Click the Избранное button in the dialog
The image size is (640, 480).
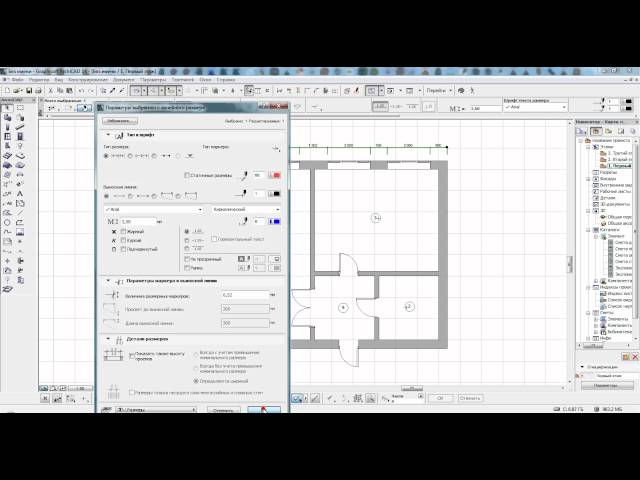[x=120, y=121]
